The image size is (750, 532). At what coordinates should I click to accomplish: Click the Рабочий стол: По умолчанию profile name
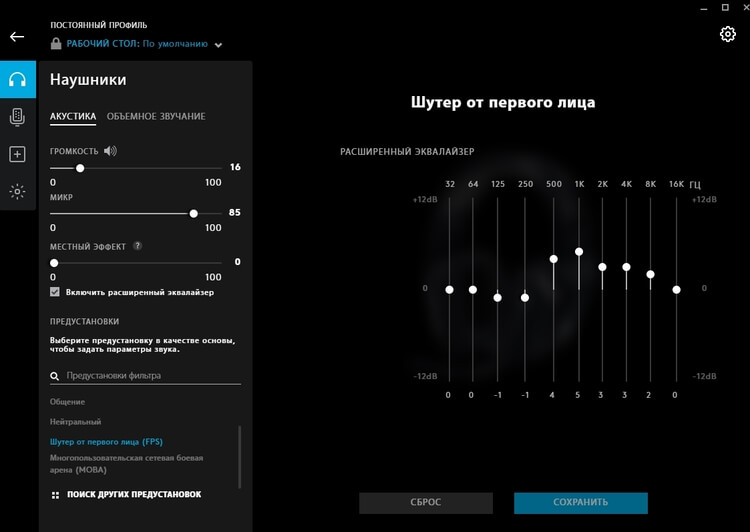[137, 44]
